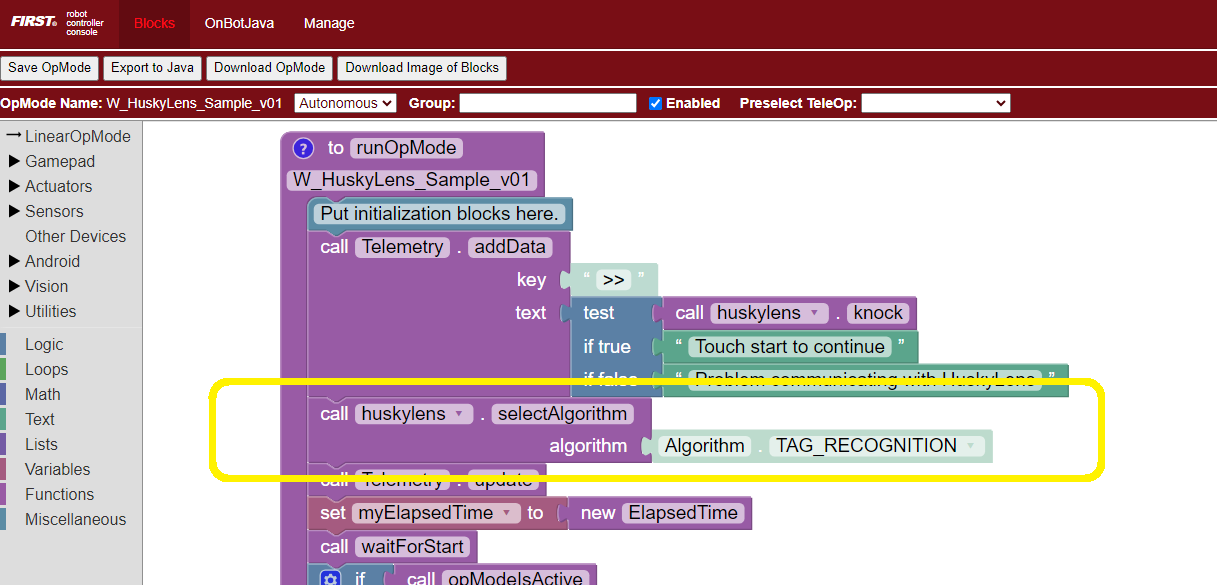Click the Export to Java button
The image size is (1217, 585).
pyautogui.click(x=152, y=68)
